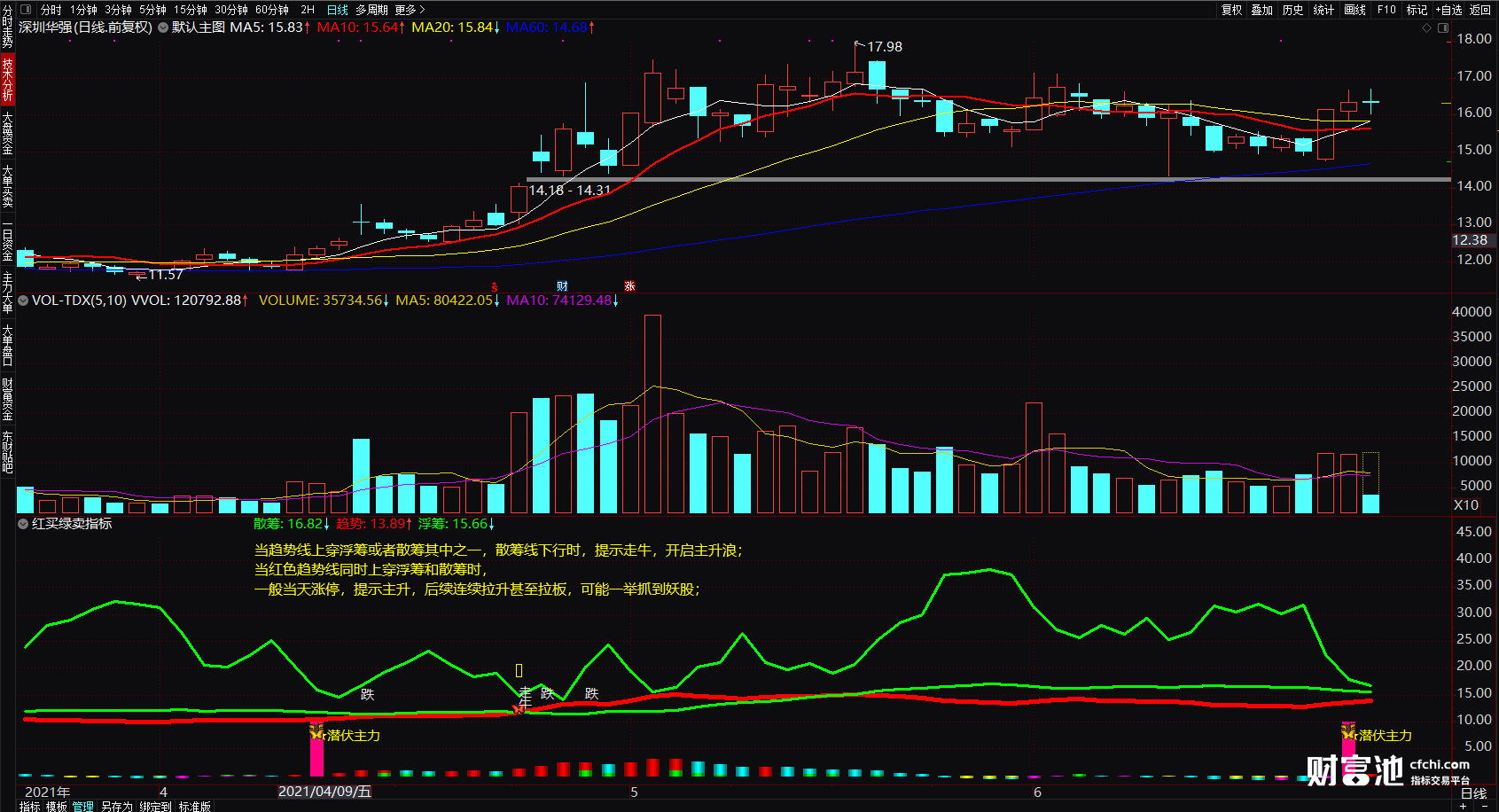This screenshot has height=812, width=1499.
Task: Click the 统计 statistics button
Action: (1323, 10)
